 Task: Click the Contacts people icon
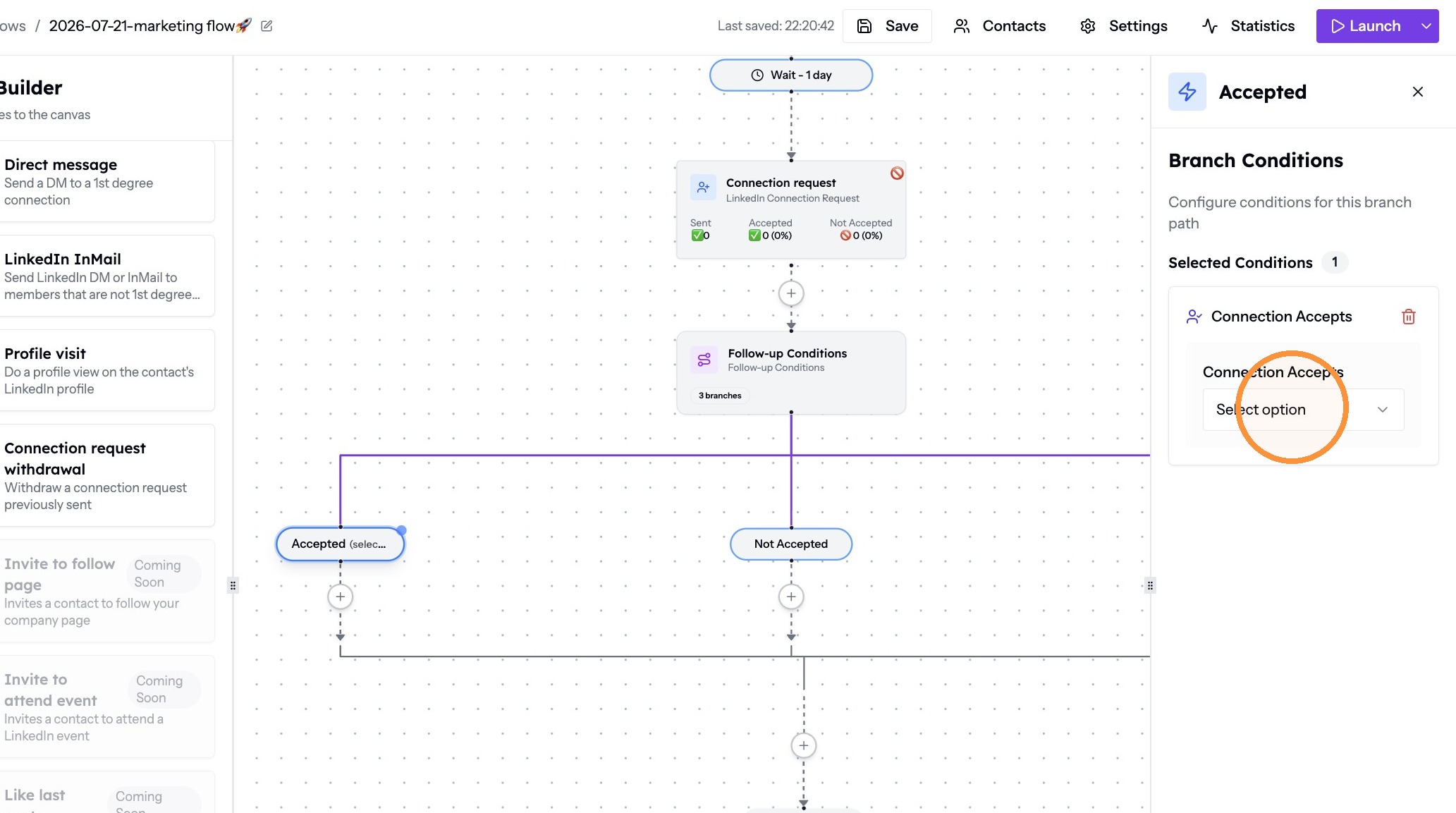click(962, 26)
